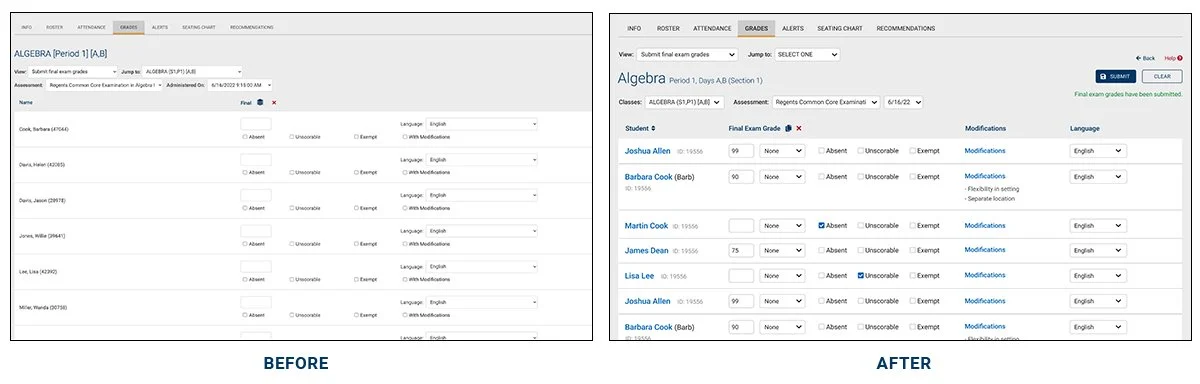Open the ROSTER tab in the After panel
The height and width of the screenshot is (384, 1200).
(x=668, y=29)
